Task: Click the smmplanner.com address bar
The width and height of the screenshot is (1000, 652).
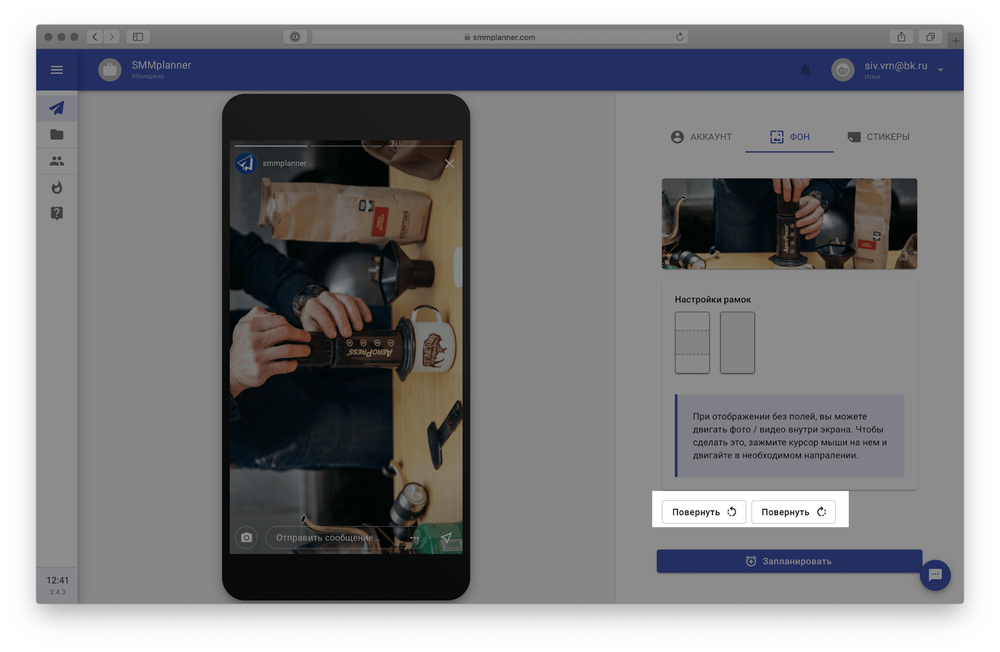Action: pyautogui.click(x=499, y=37)
